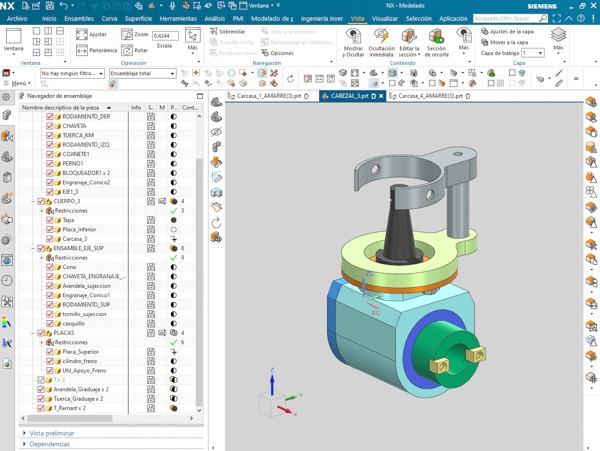The width and height of the screenshot is (600, 451).
Task: Collapse the CUERPO_3 assembly node
Action: (x=32, y=202)
